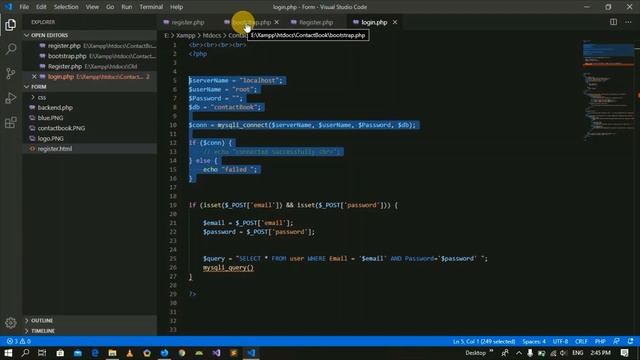Open the Search view in activity bar

(x=11, y=49)
